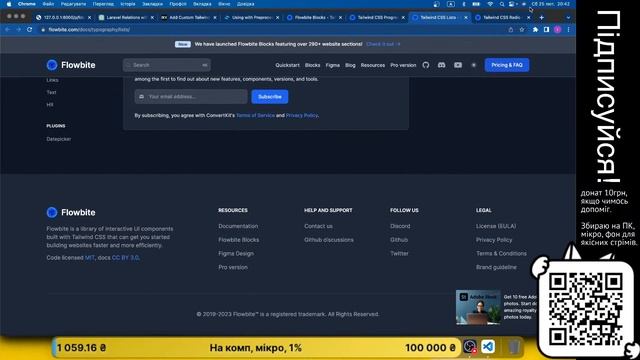Screen dimensions: 640x360
Task: Open Chrome extensions puzzle icon
Action: [535, 29]
